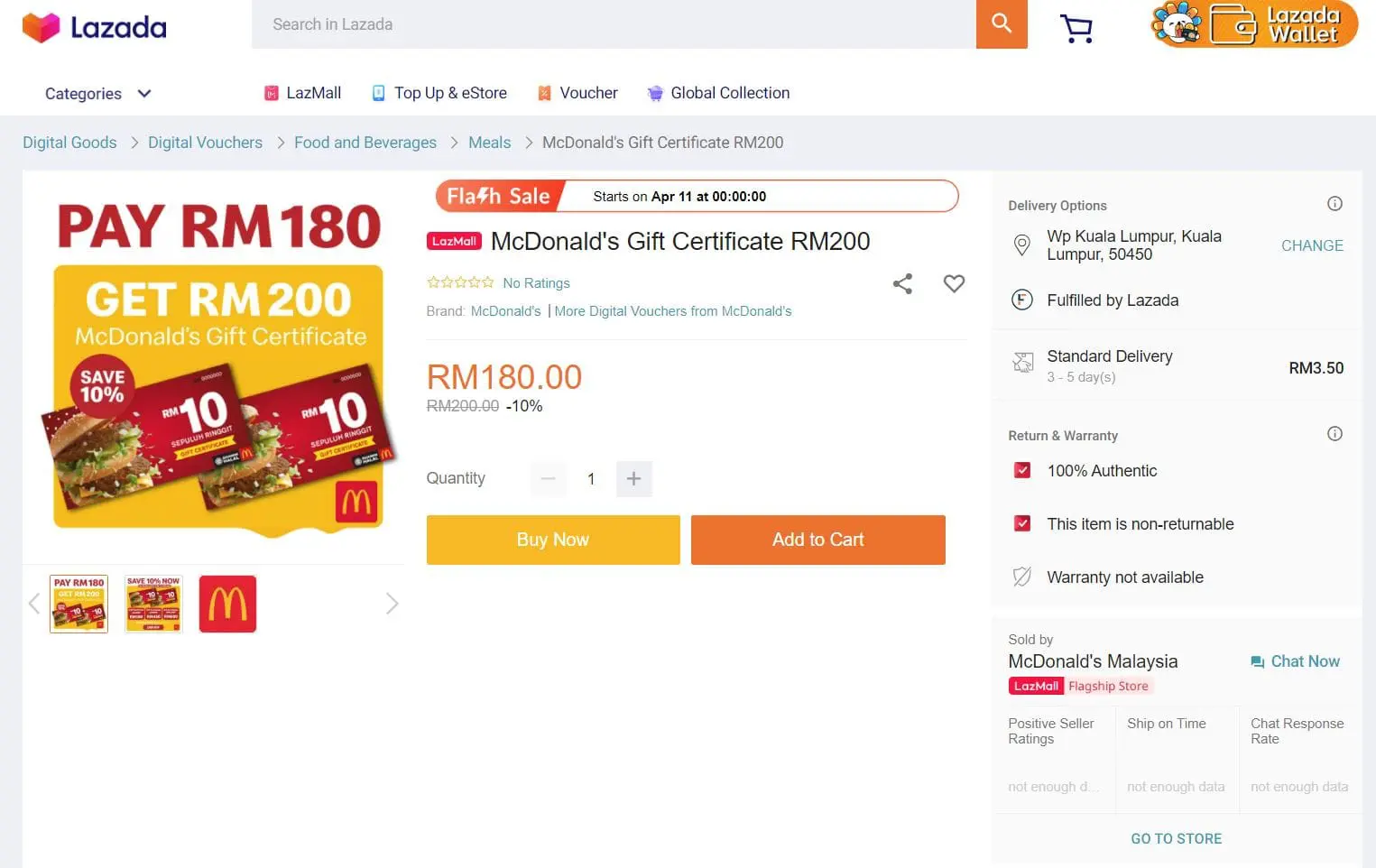Screen dimensions: 1376x868
Task: Click Return & Warranty info icon
Action: point(1334,434)
